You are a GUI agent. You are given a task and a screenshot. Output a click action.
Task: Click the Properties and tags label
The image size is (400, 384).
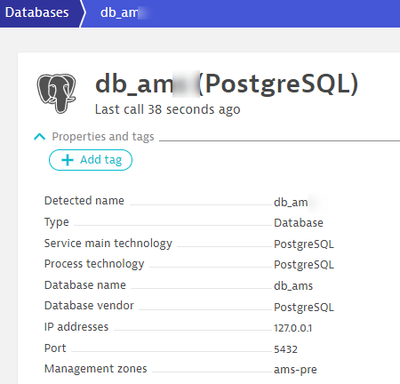103,137
